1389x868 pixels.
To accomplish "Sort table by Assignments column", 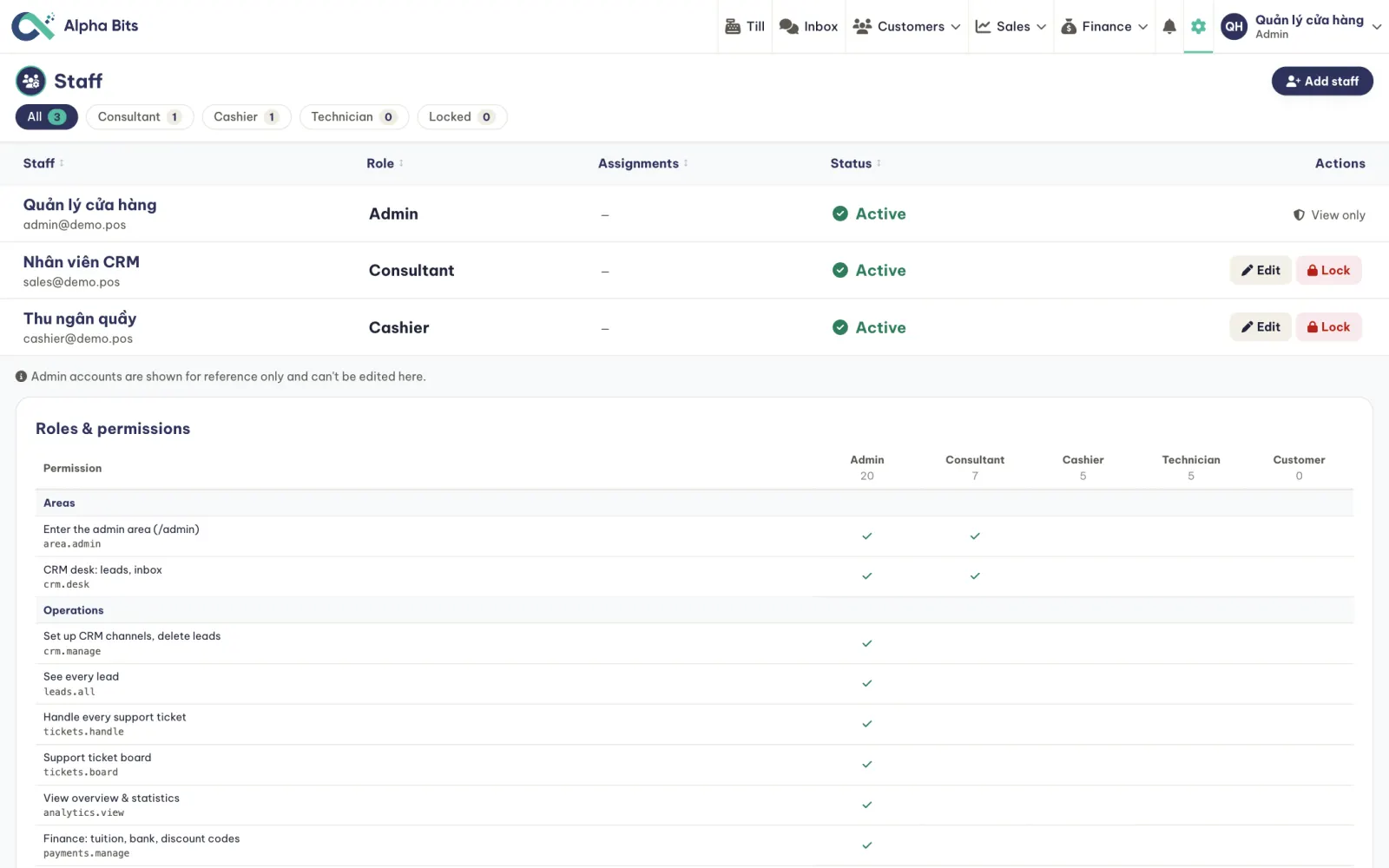I will 642,163.
